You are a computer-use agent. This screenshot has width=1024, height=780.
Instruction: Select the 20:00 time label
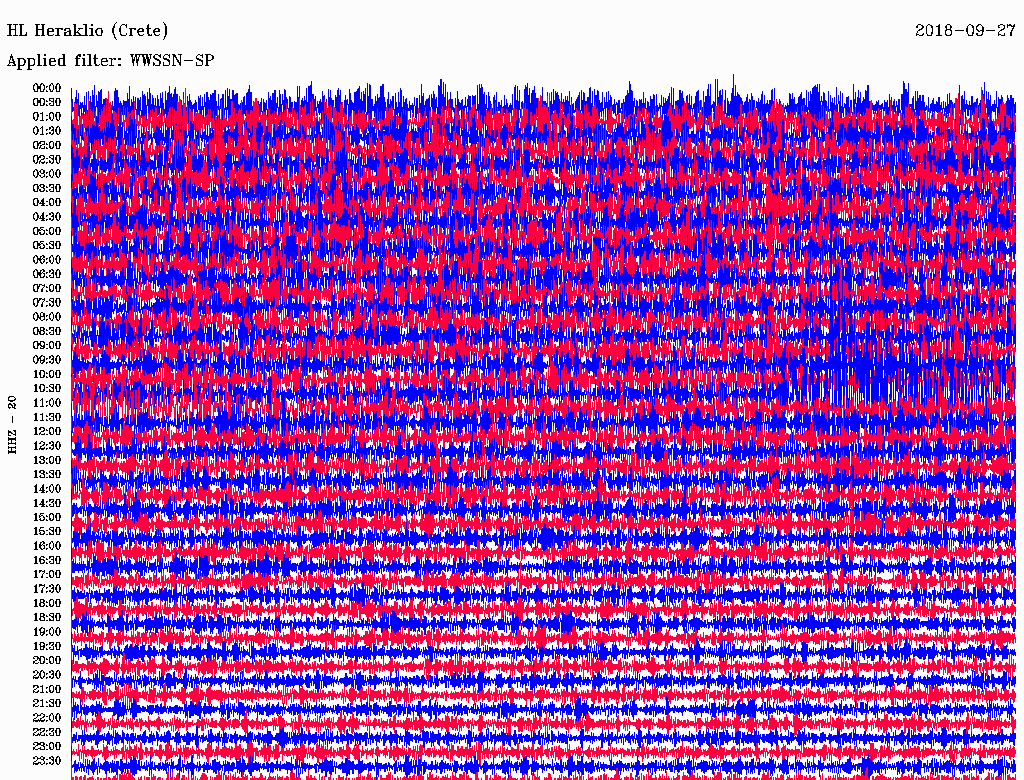click(46, 660)
